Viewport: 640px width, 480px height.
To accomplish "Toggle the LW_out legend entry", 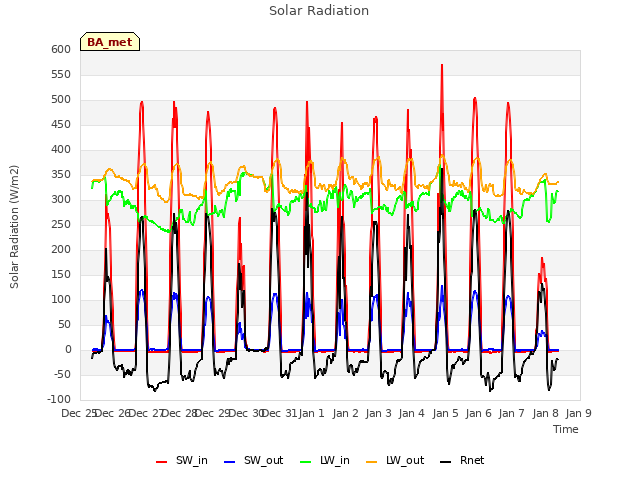I will click(x=395, y=460).
